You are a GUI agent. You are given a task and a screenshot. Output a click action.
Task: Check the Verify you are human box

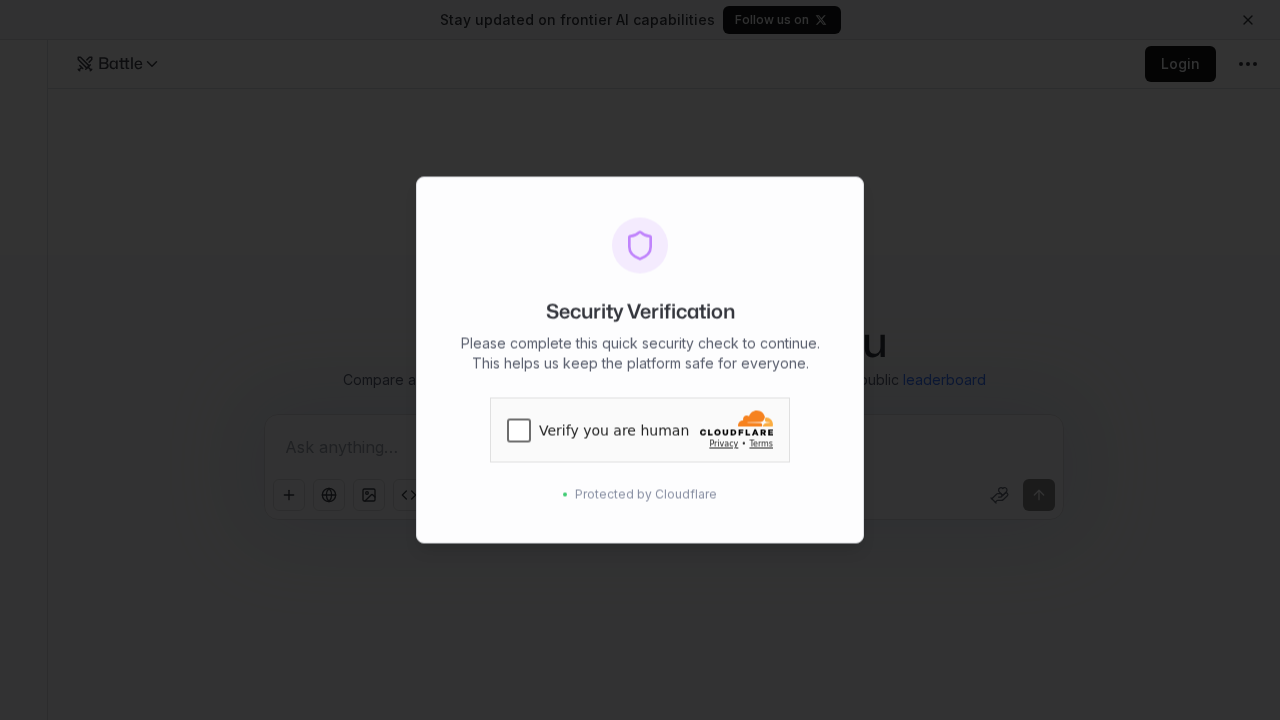[519, 430]
